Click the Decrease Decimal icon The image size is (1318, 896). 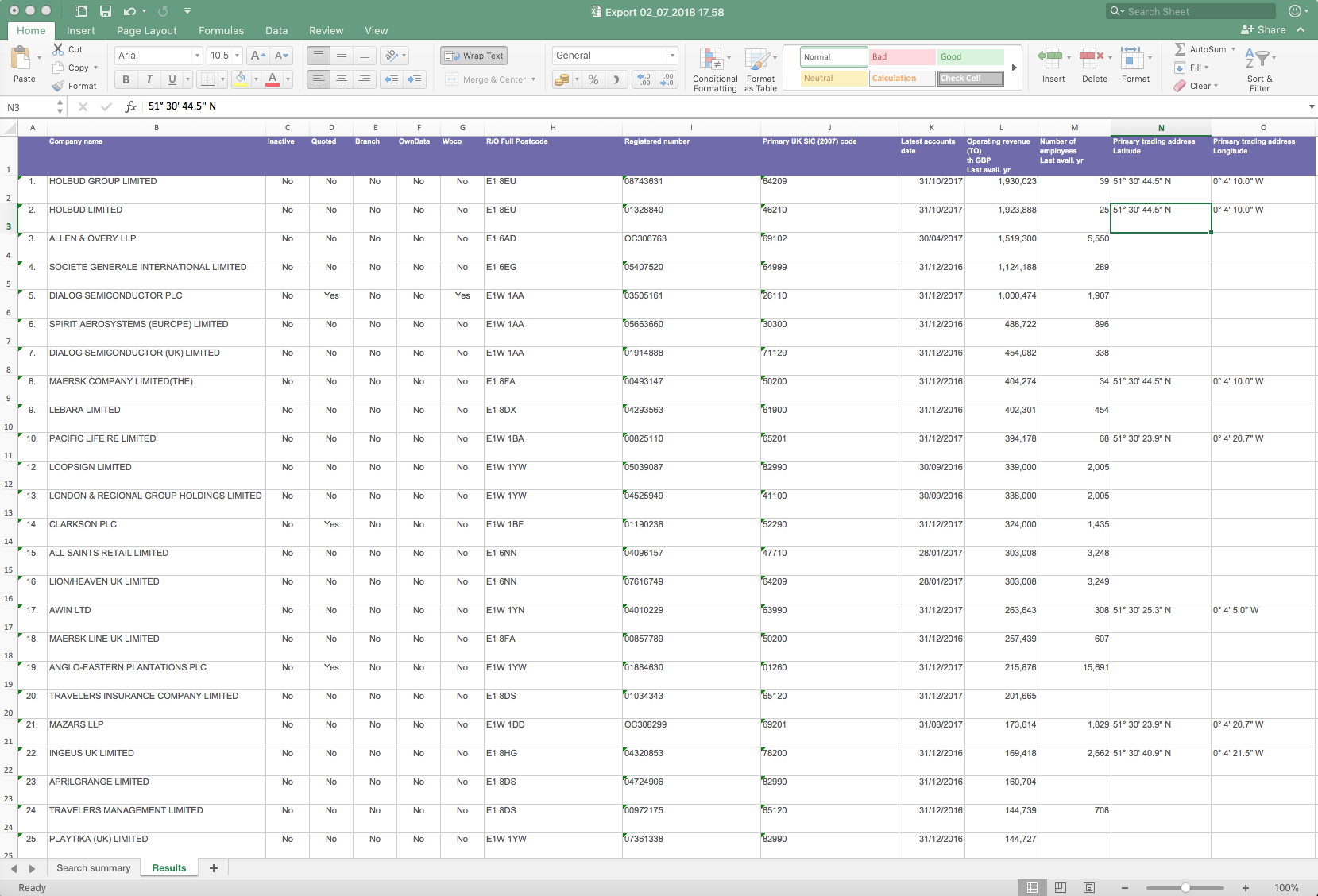click(x=667, y=79)
